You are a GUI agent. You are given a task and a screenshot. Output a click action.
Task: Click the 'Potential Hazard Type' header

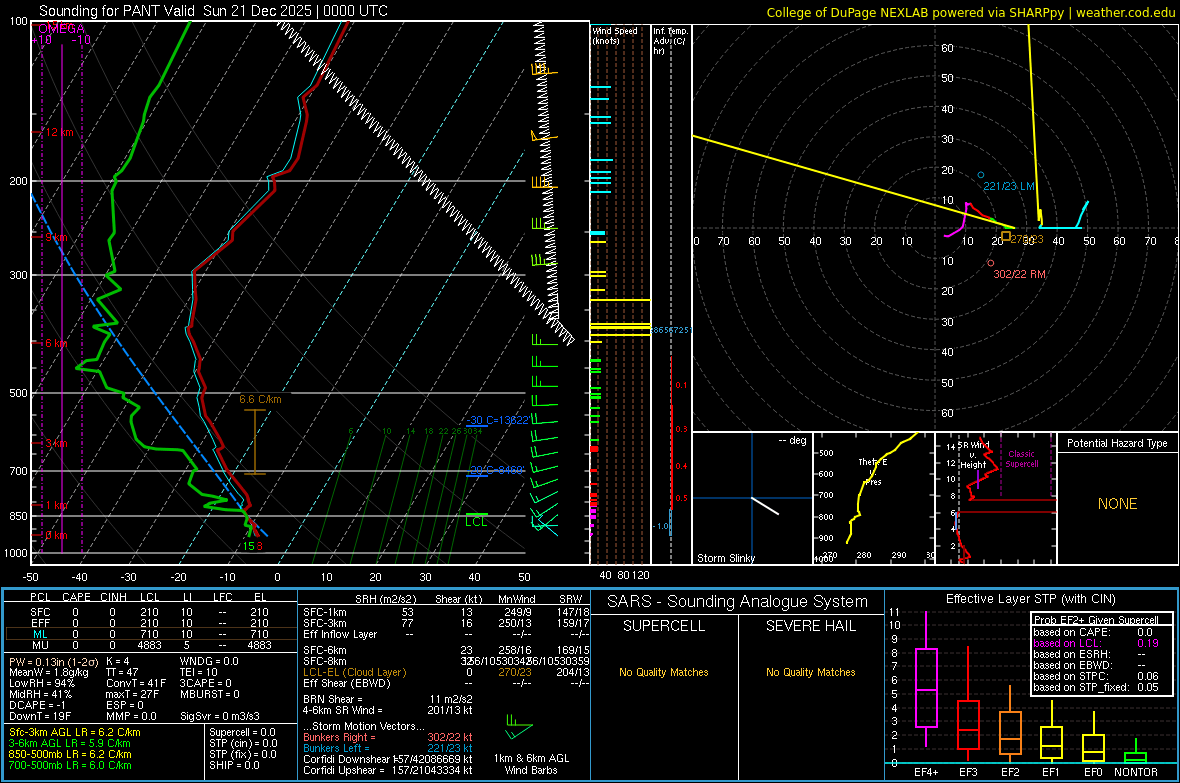pyautogui.click(x=1117, y=443)
